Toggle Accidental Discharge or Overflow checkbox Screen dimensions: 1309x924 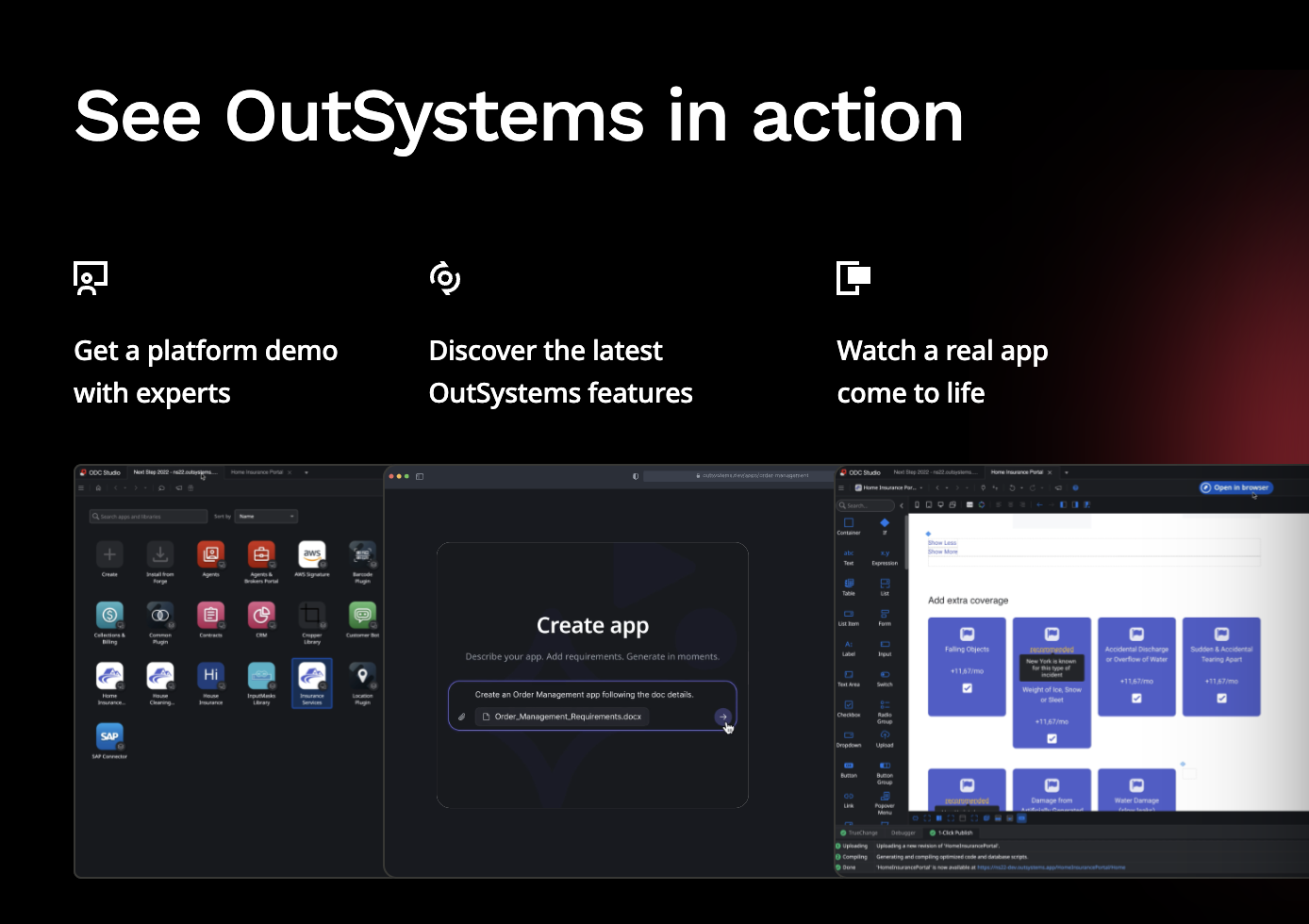pos(1136,699)
